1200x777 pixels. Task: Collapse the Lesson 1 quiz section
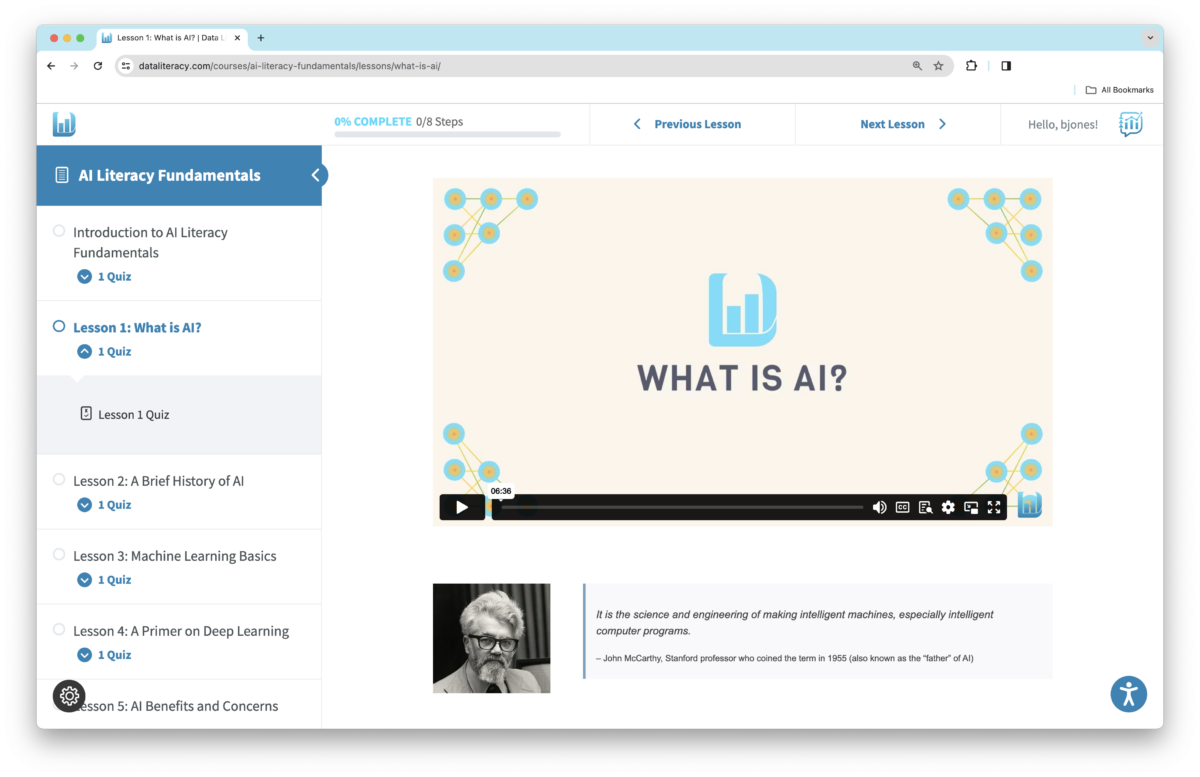click(84, 351)
